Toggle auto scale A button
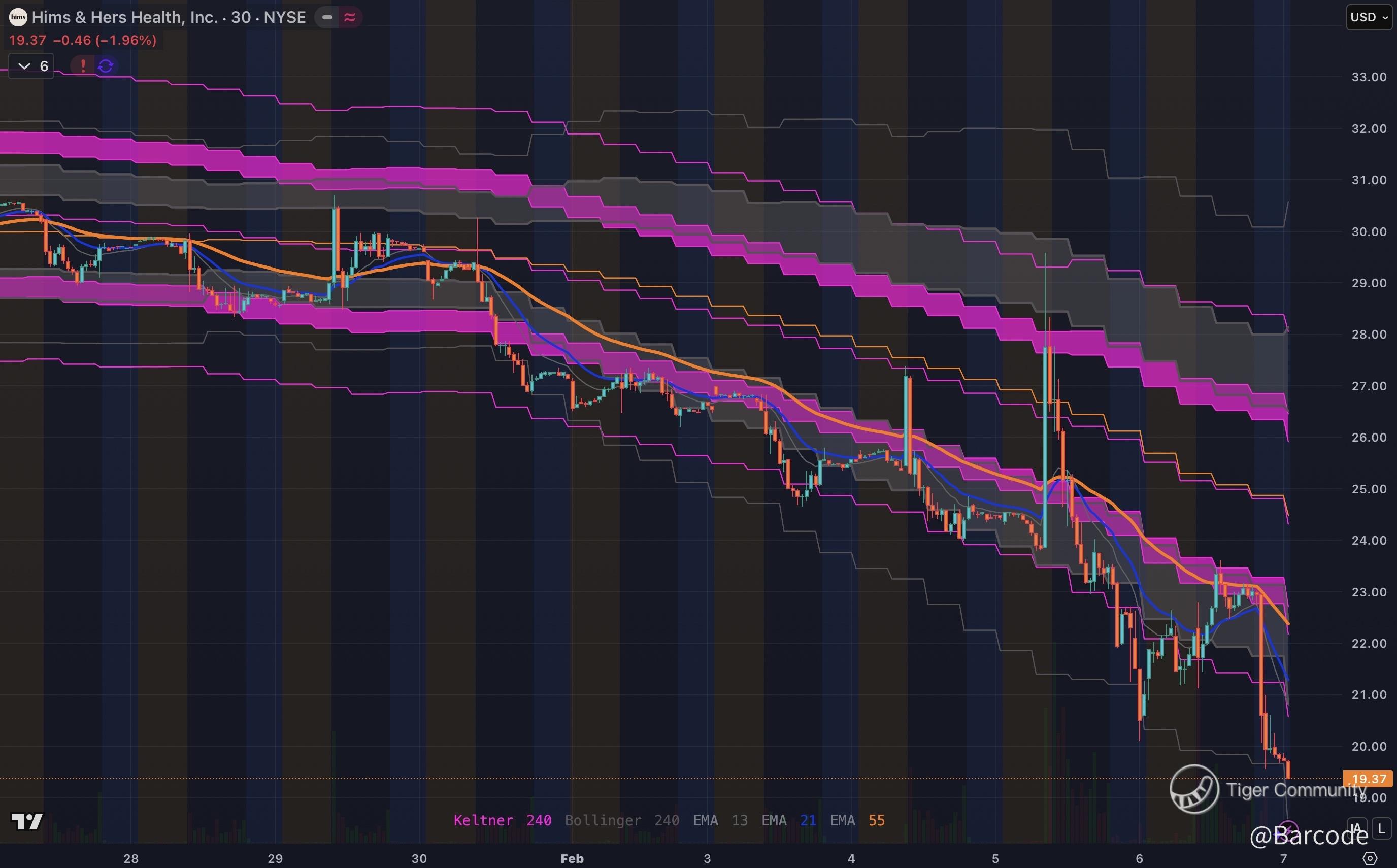 (x=1356, y=828)
